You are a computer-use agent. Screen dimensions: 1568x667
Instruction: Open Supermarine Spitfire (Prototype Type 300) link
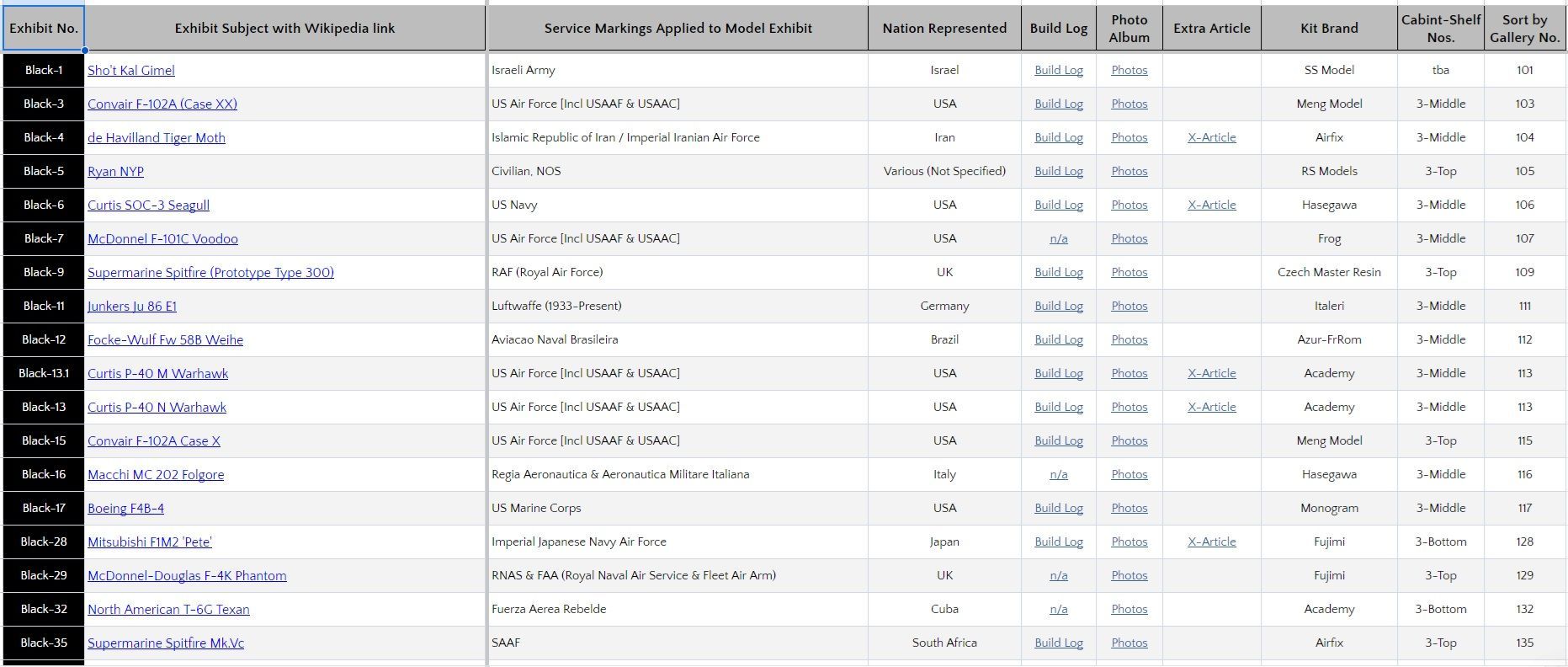tap(210, 273)
